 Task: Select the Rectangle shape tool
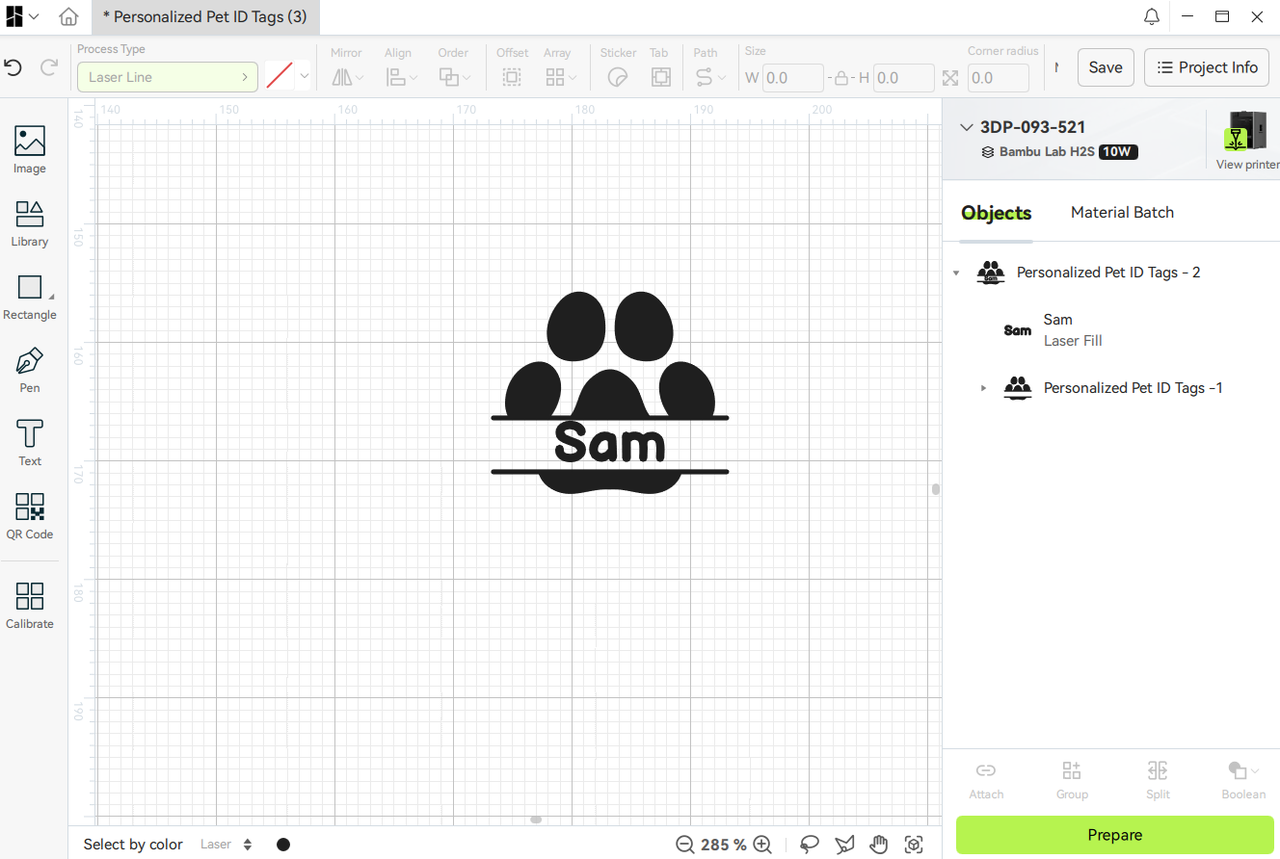pyautogui.click(x=30, y=297)
